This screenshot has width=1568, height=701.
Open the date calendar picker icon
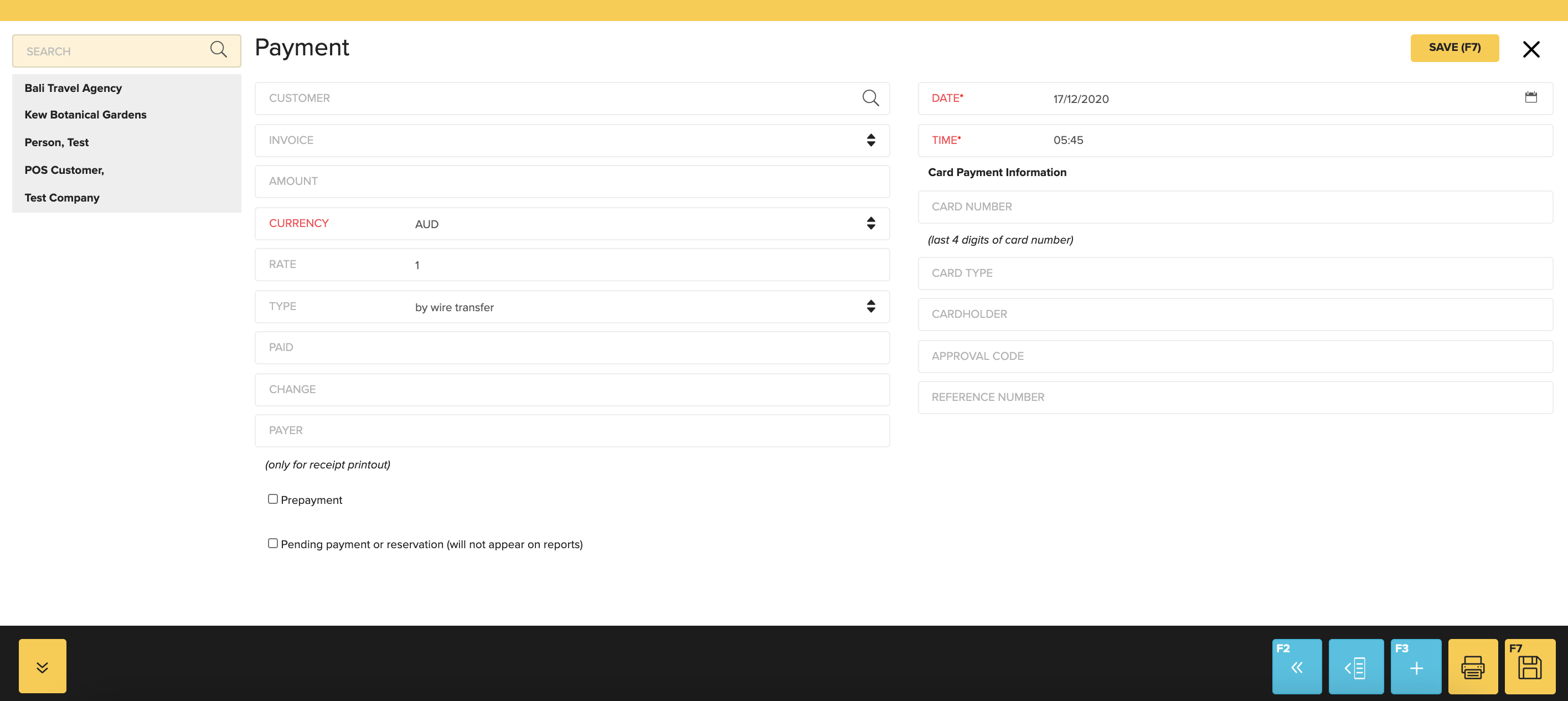(x=1531, y=97)
